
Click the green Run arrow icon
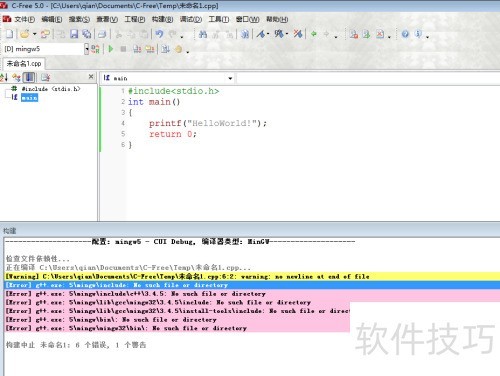tap(111, 49)
